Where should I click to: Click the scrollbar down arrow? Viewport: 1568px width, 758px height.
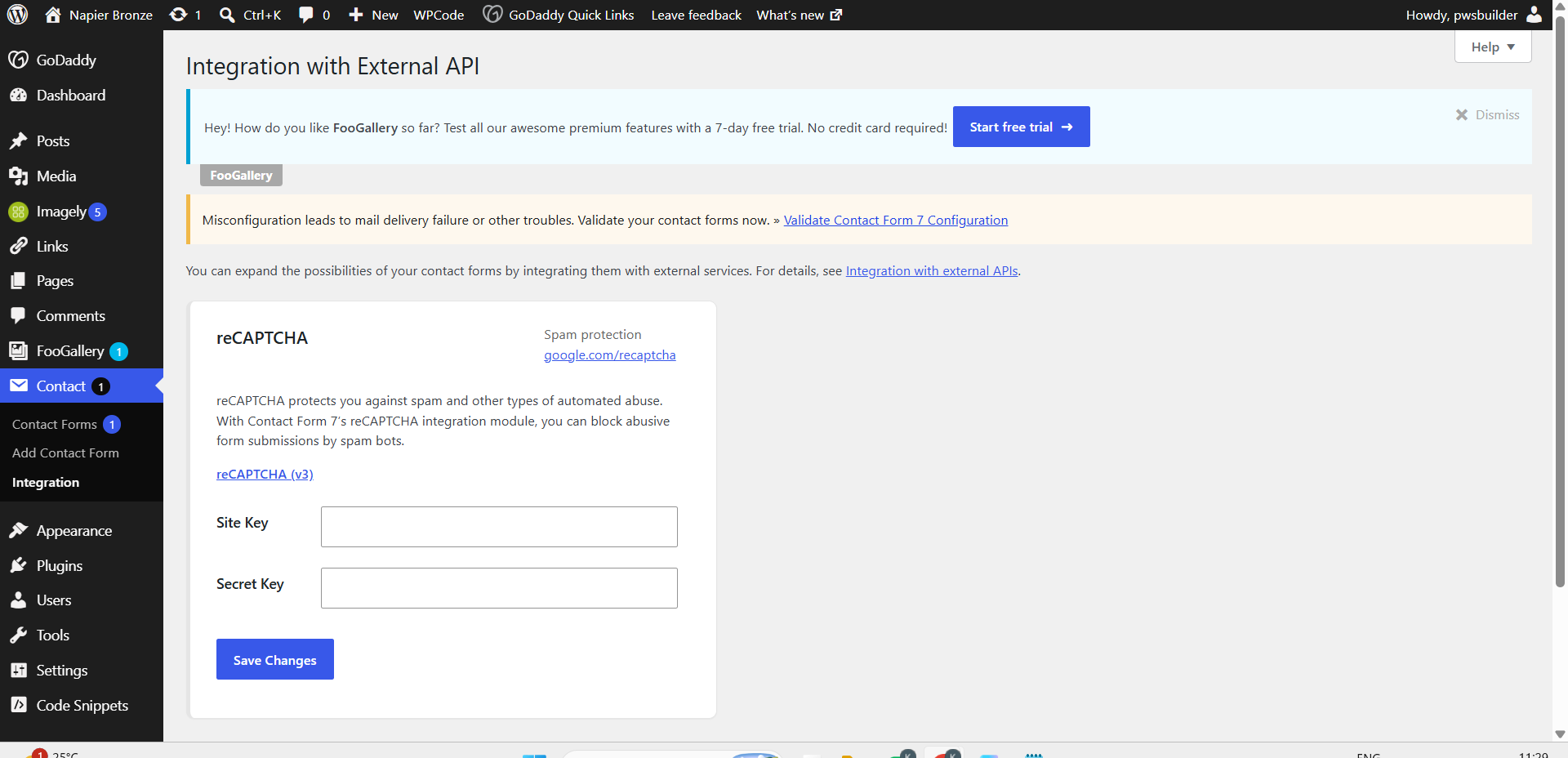[1560, 733]
